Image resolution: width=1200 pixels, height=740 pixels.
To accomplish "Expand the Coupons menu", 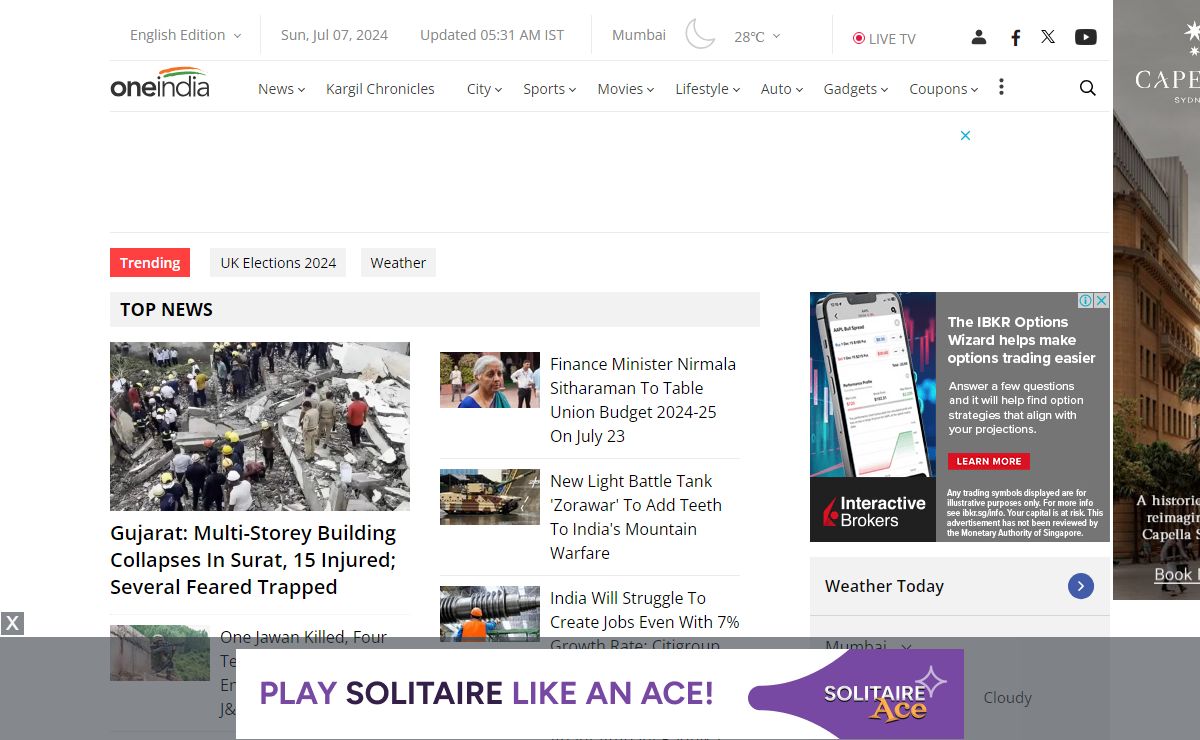I will pyautogui.click(x=943, y=88).
